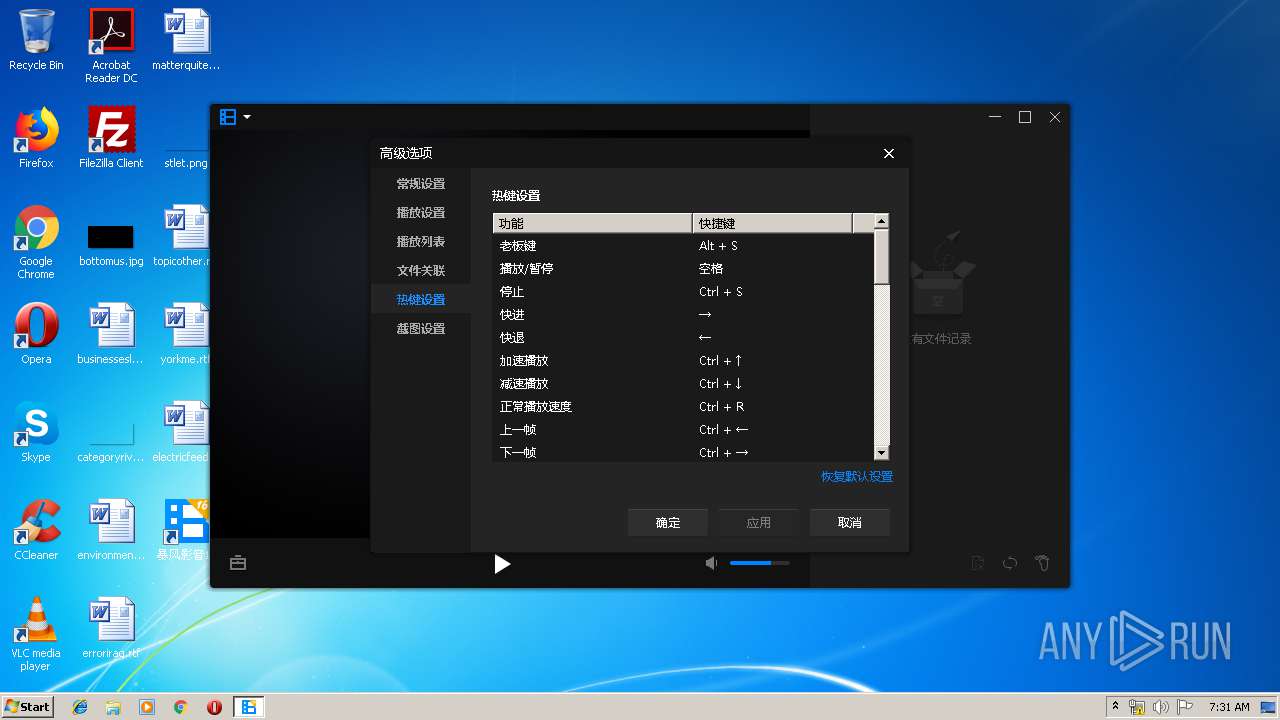Show hidden system tray icons
Screen dimensions: 1280x720
(1115, 707)
